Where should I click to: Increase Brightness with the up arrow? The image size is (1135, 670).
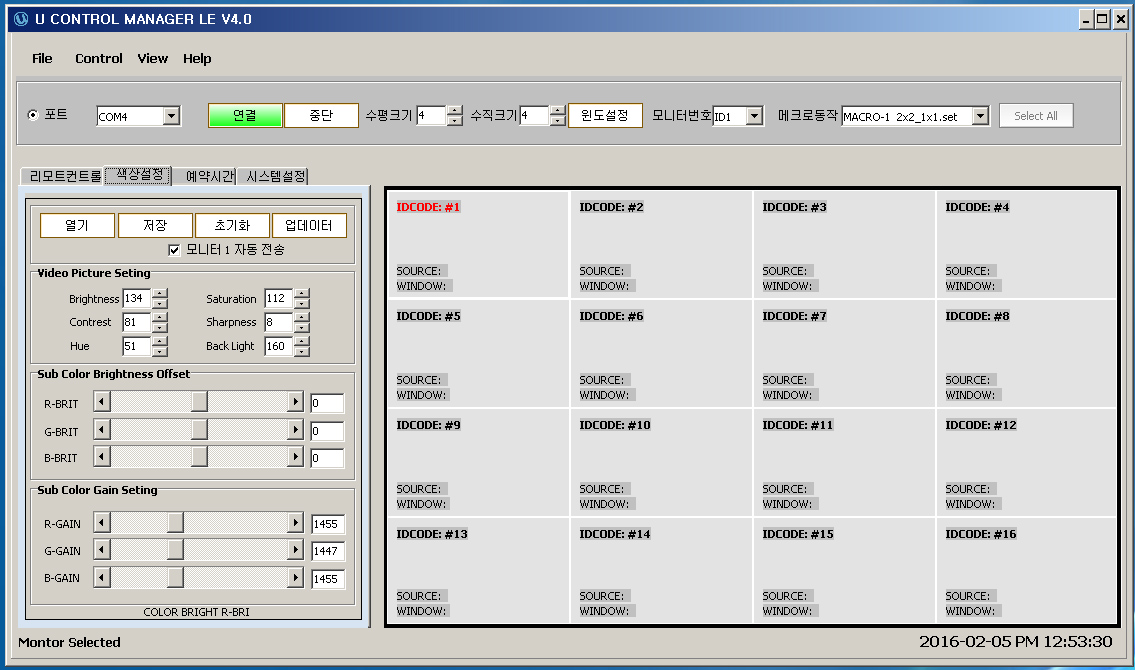[x=160, y=293]
